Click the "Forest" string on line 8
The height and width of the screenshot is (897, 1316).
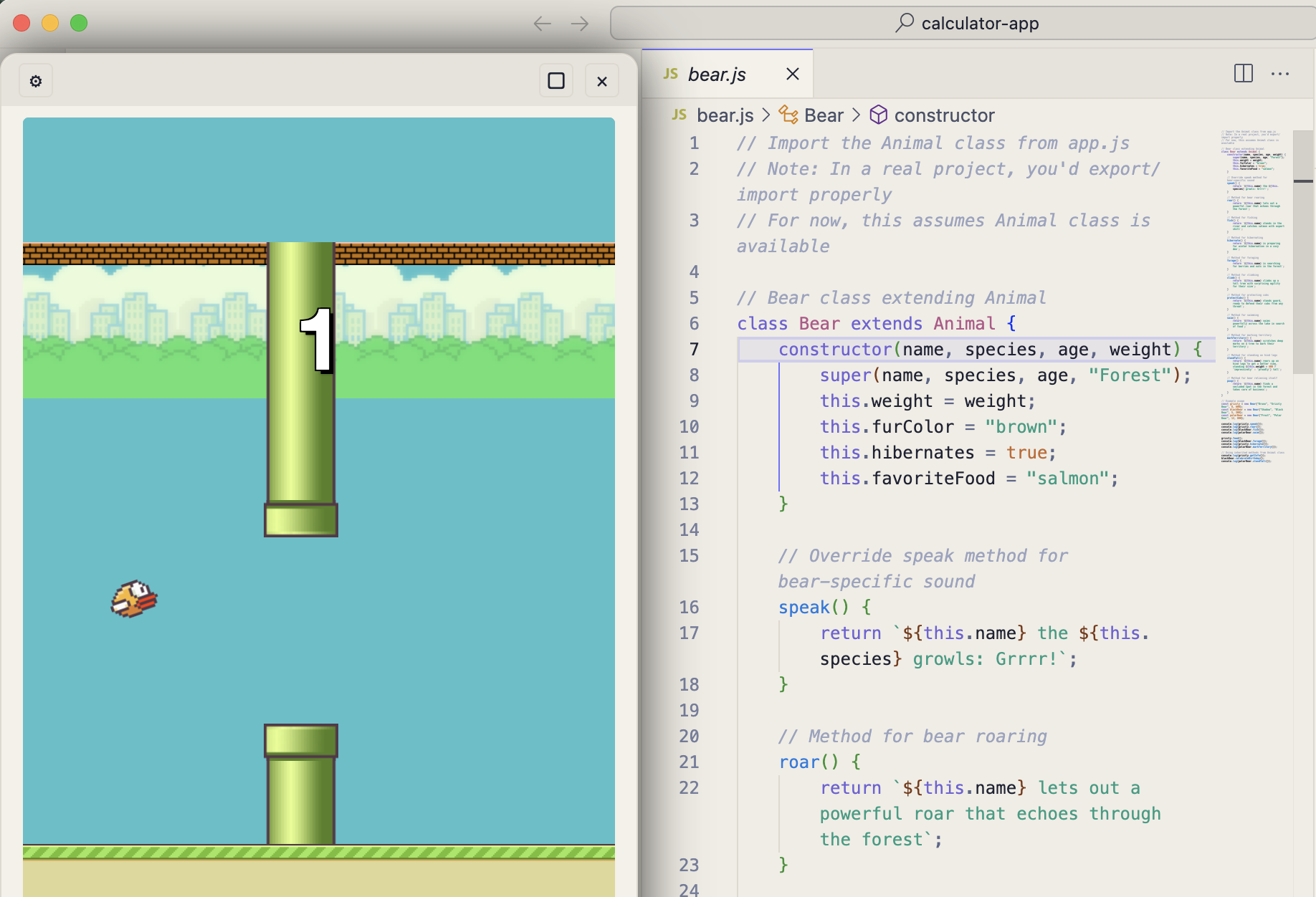1130,375
